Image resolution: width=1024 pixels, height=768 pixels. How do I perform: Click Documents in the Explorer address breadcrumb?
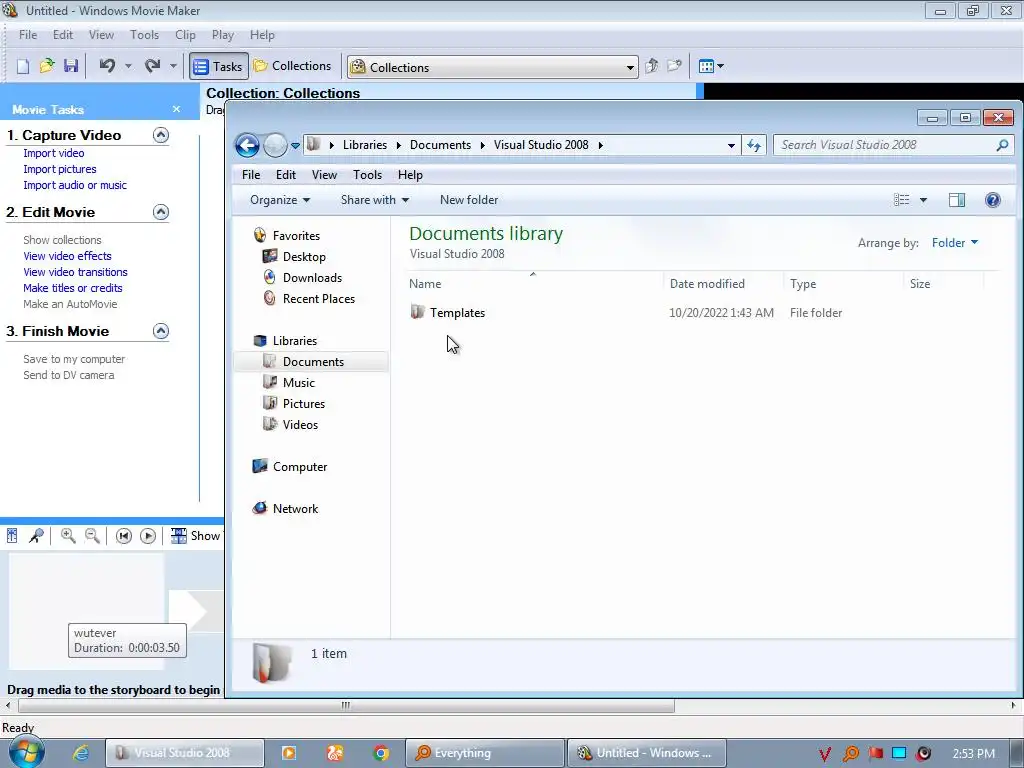[x=440, y=145]
